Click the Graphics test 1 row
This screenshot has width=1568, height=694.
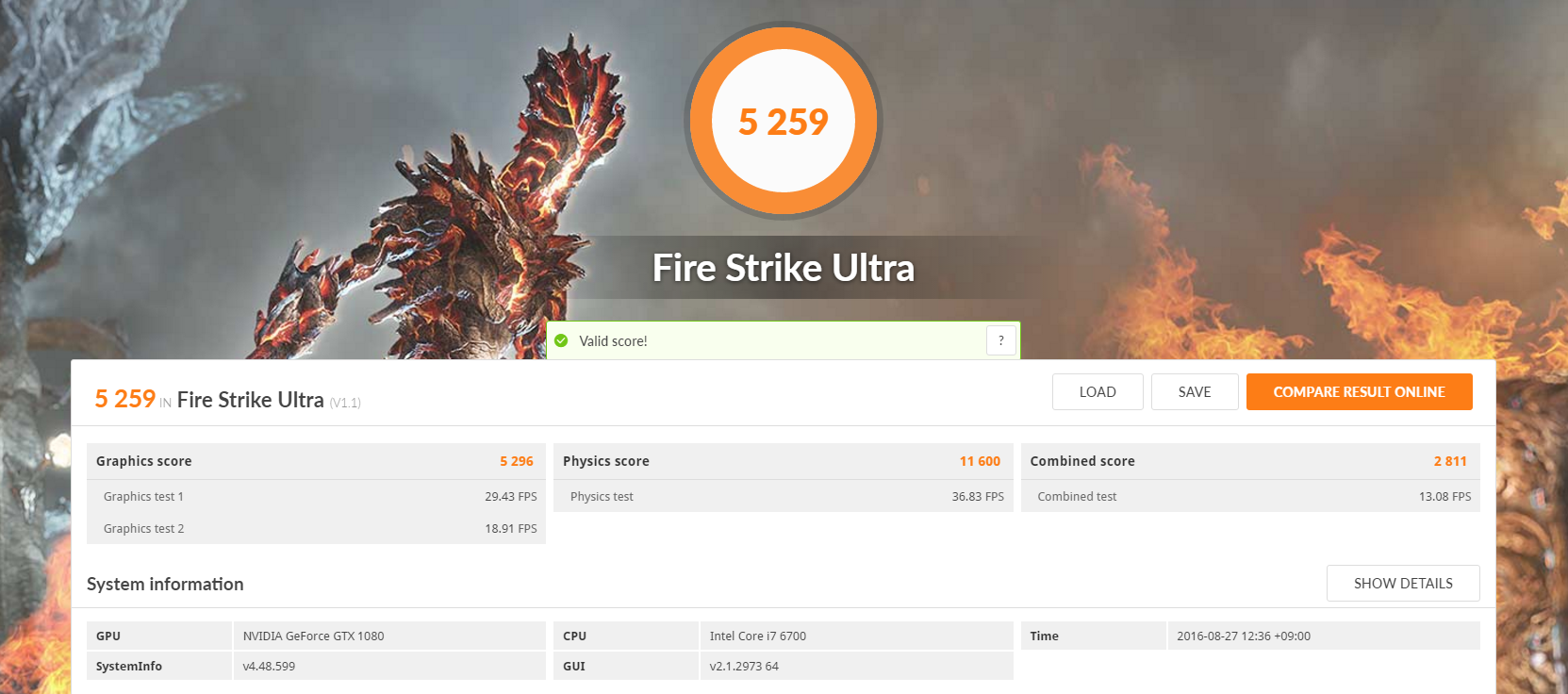click(316, 496)
